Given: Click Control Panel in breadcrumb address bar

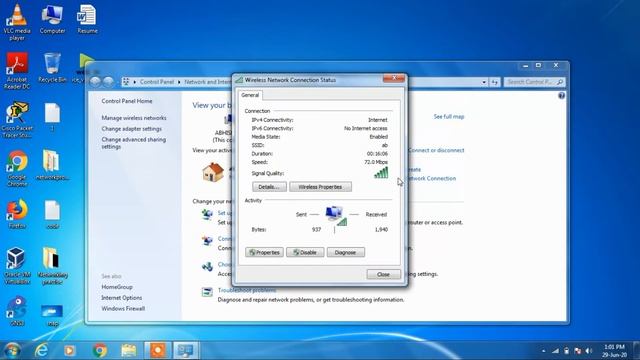Looking at the screenshot, I should pos(157,82).
